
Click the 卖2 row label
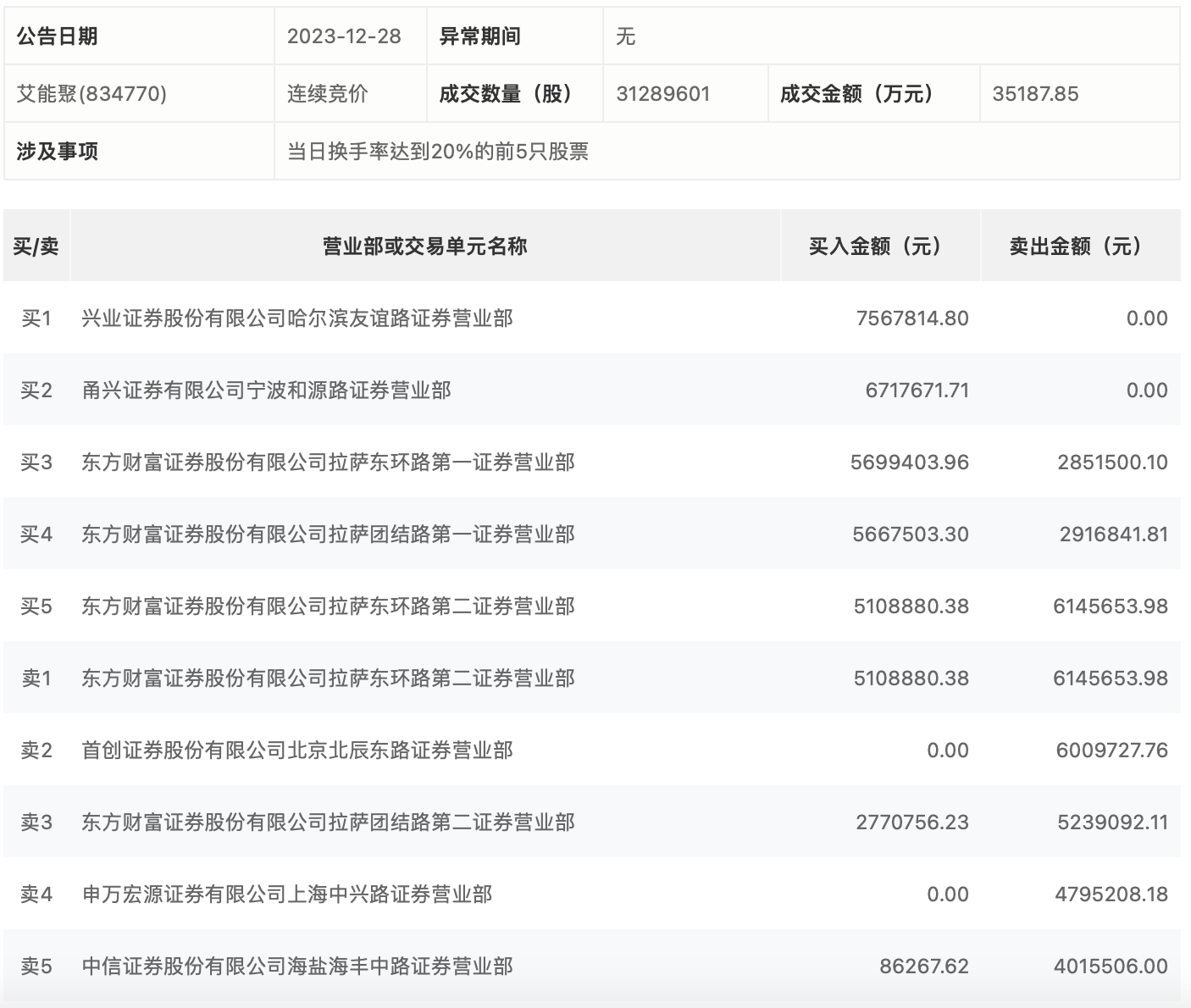pos(36,750)
